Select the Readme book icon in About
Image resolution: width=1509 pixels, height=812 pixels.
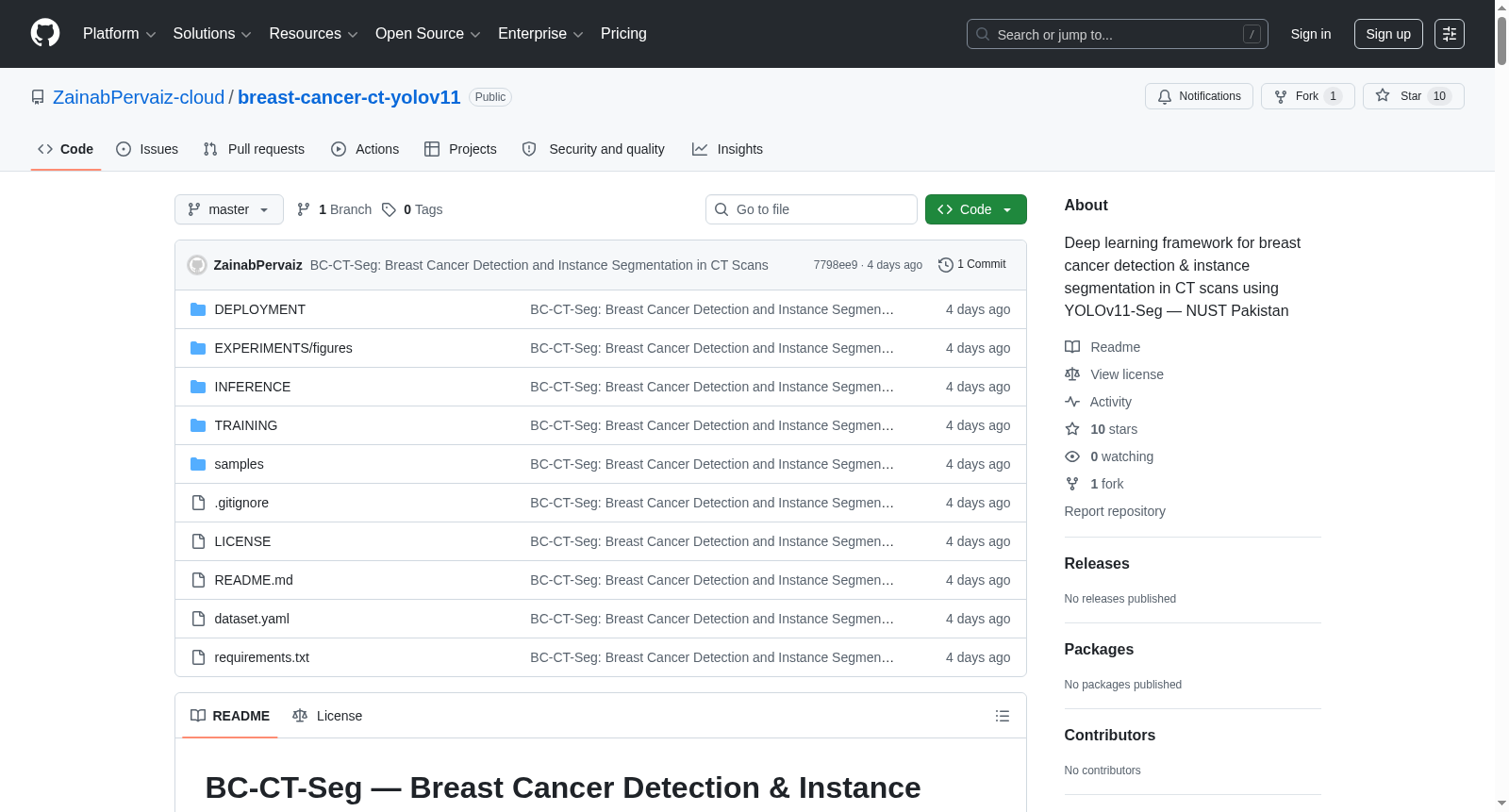1072,347
